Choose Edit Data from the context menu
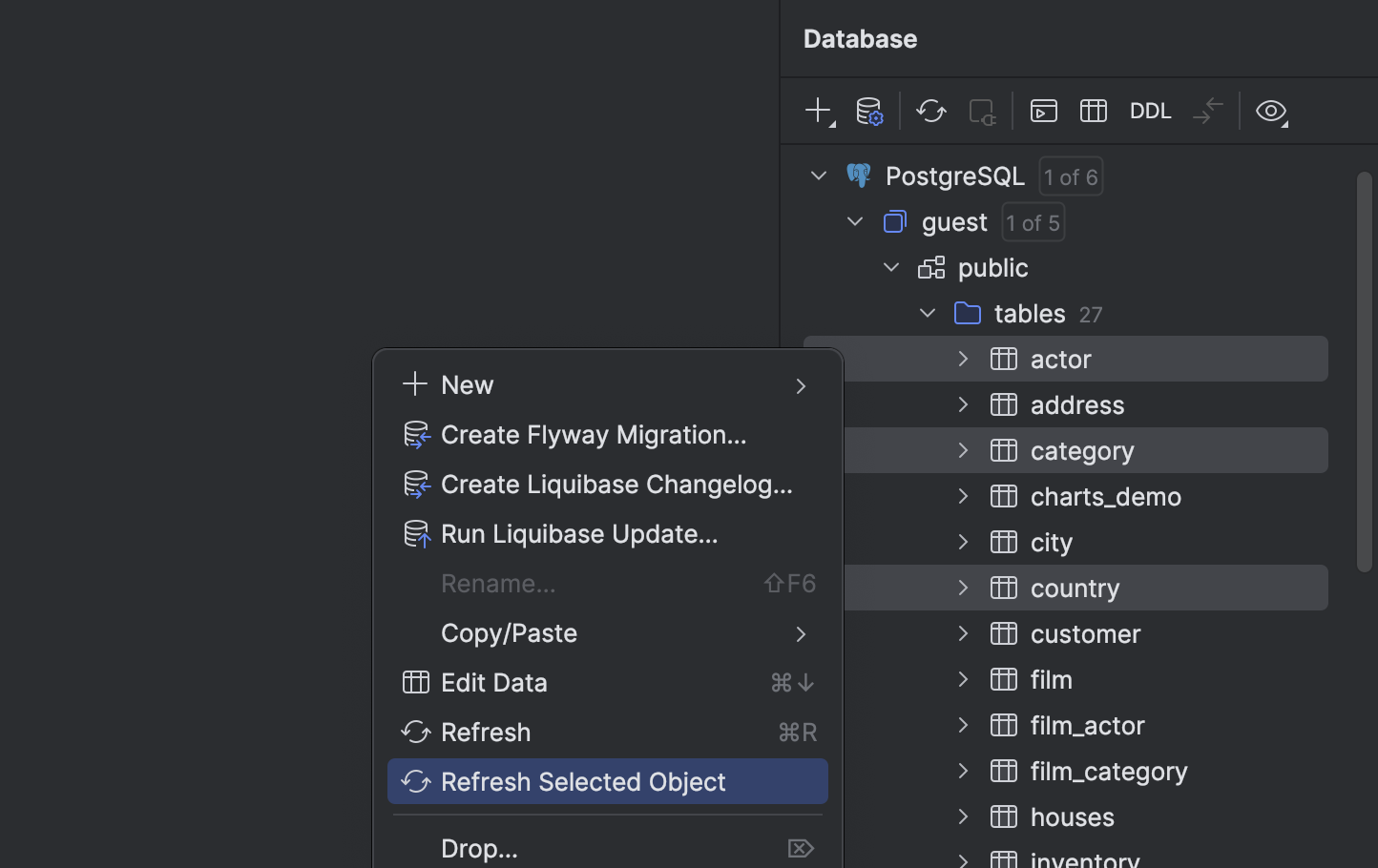 pyautogui.click(x=493, y=682)
